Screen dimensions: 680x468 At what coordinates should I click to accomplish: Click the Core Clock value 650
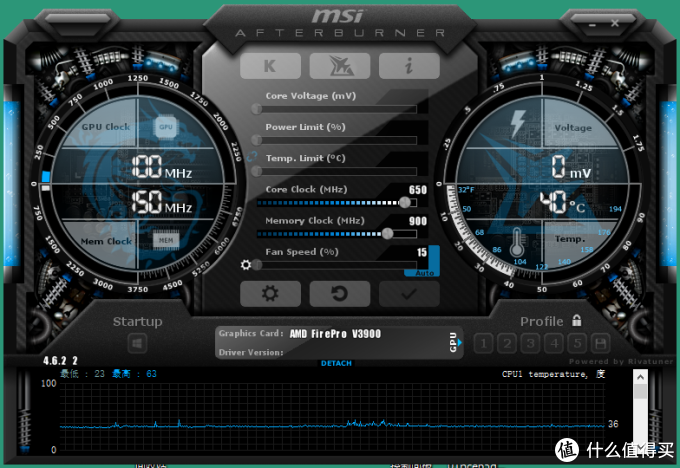point(418,190)
